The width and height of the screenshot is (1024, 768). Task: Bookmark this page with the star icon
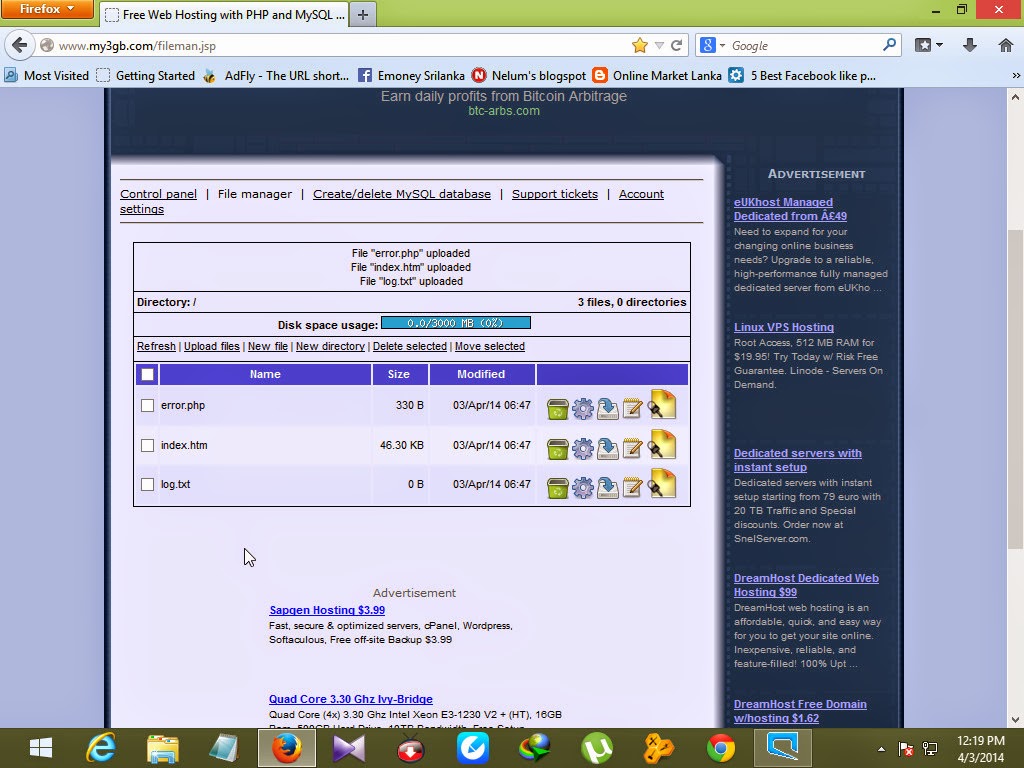639,45
